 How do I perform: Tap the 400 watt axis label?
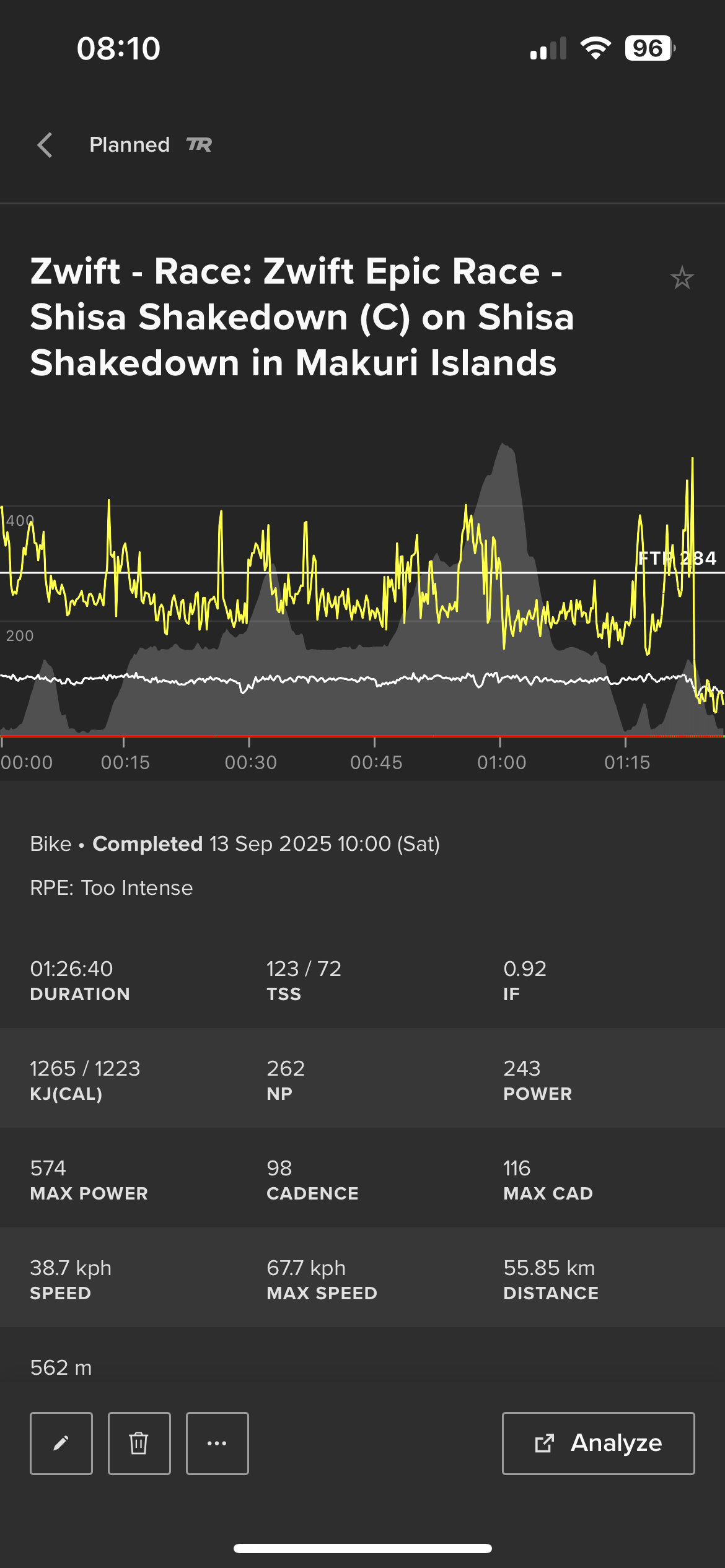20,521
